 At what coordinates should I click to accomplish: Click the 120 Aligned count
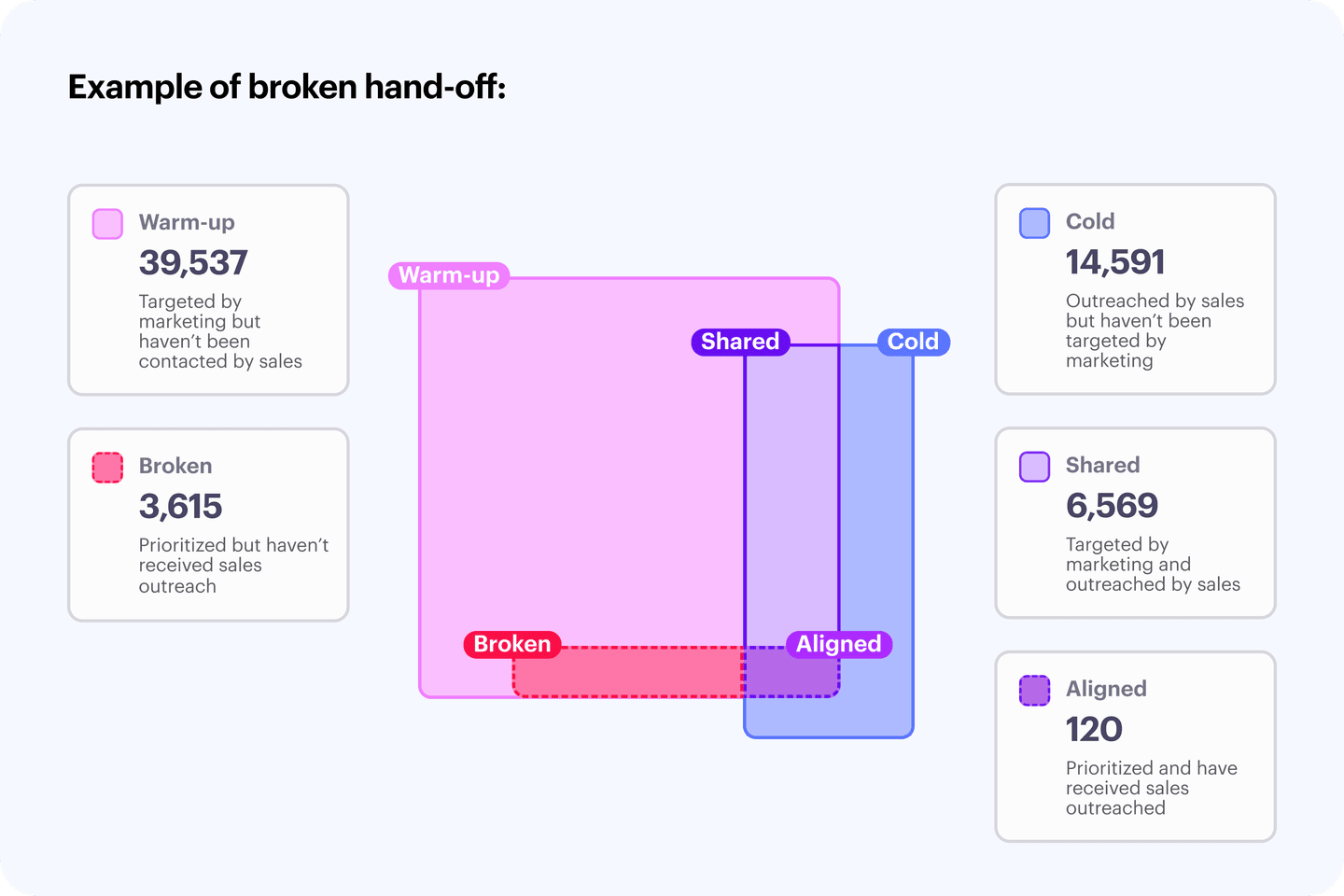(x=1094, y=730)
